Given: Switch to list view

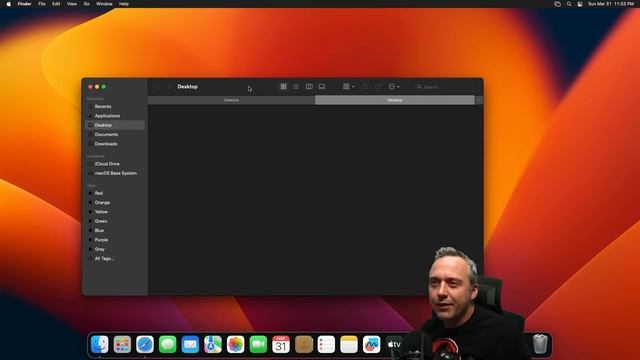Looking at the screenshot, I should click(296, 87).
